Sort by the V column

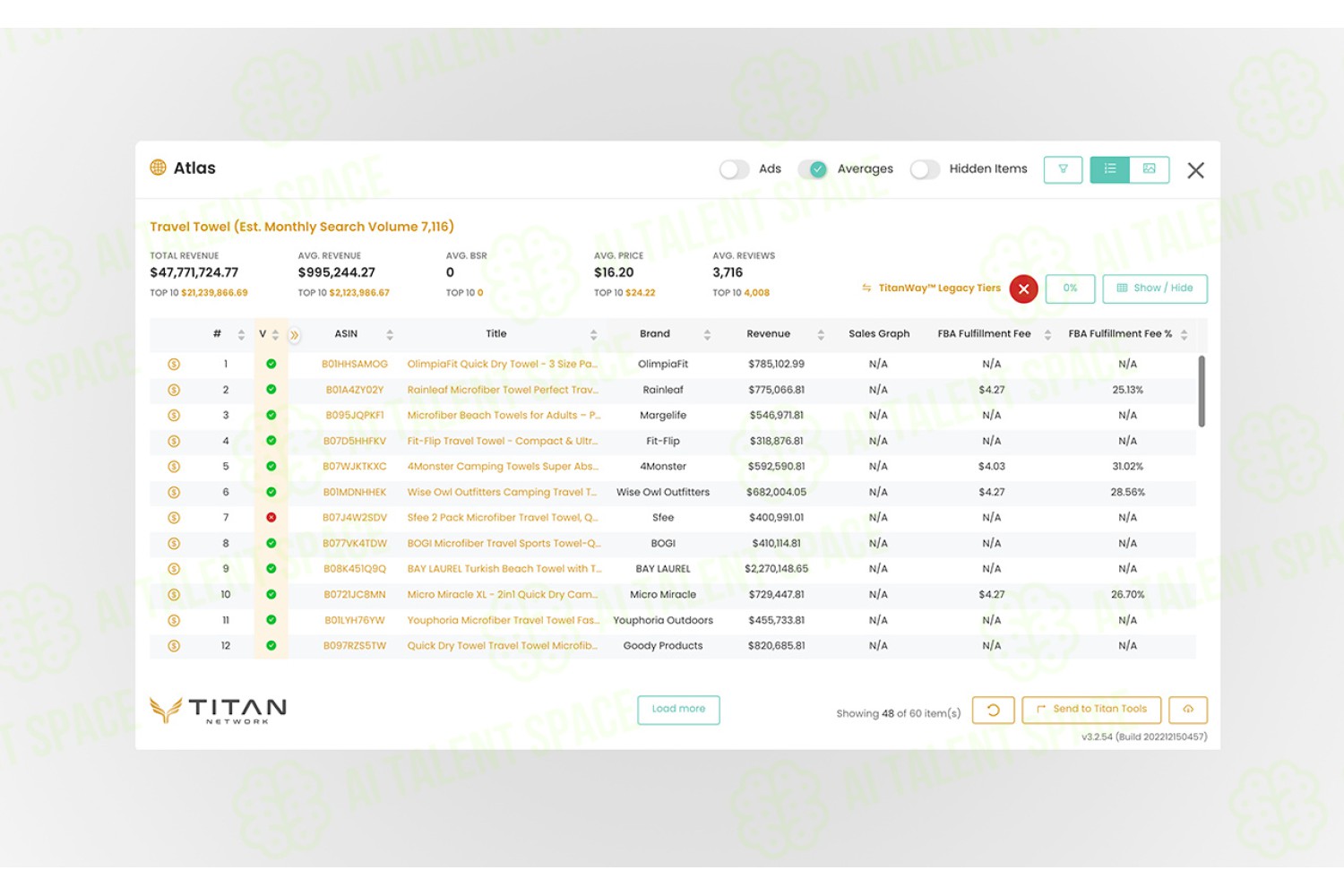(275, 335)
